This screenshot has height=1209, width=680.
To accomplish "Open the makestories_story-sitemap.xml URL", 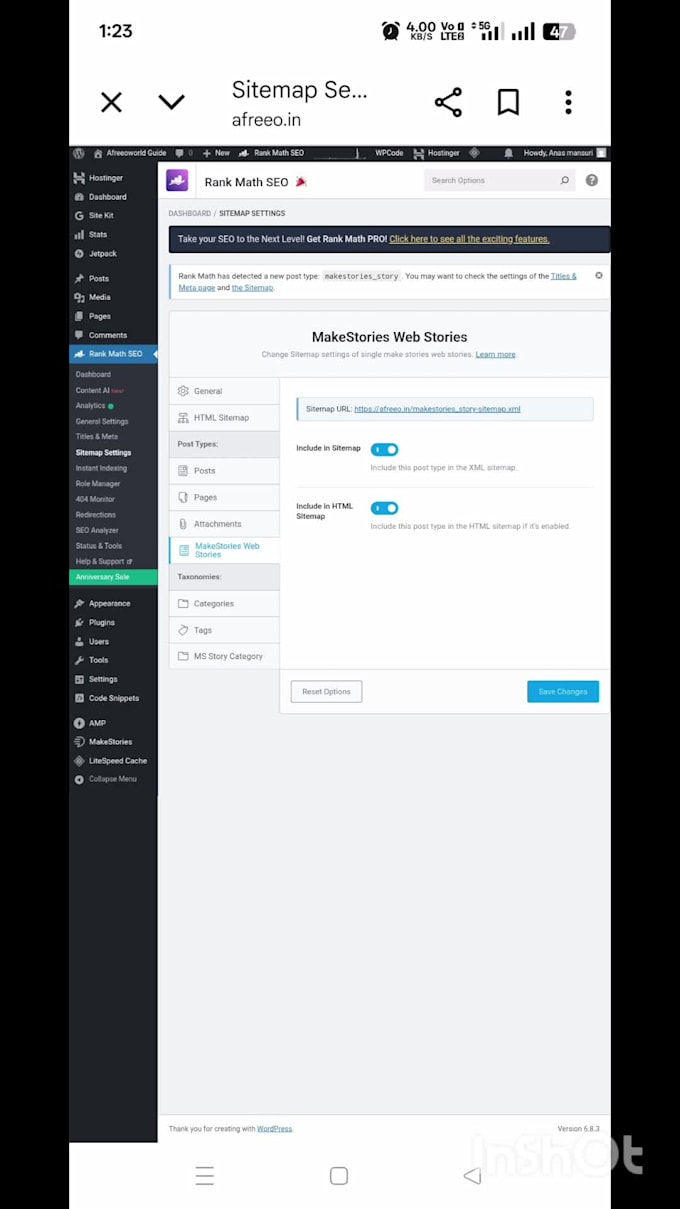I will (x=437, y=409).
